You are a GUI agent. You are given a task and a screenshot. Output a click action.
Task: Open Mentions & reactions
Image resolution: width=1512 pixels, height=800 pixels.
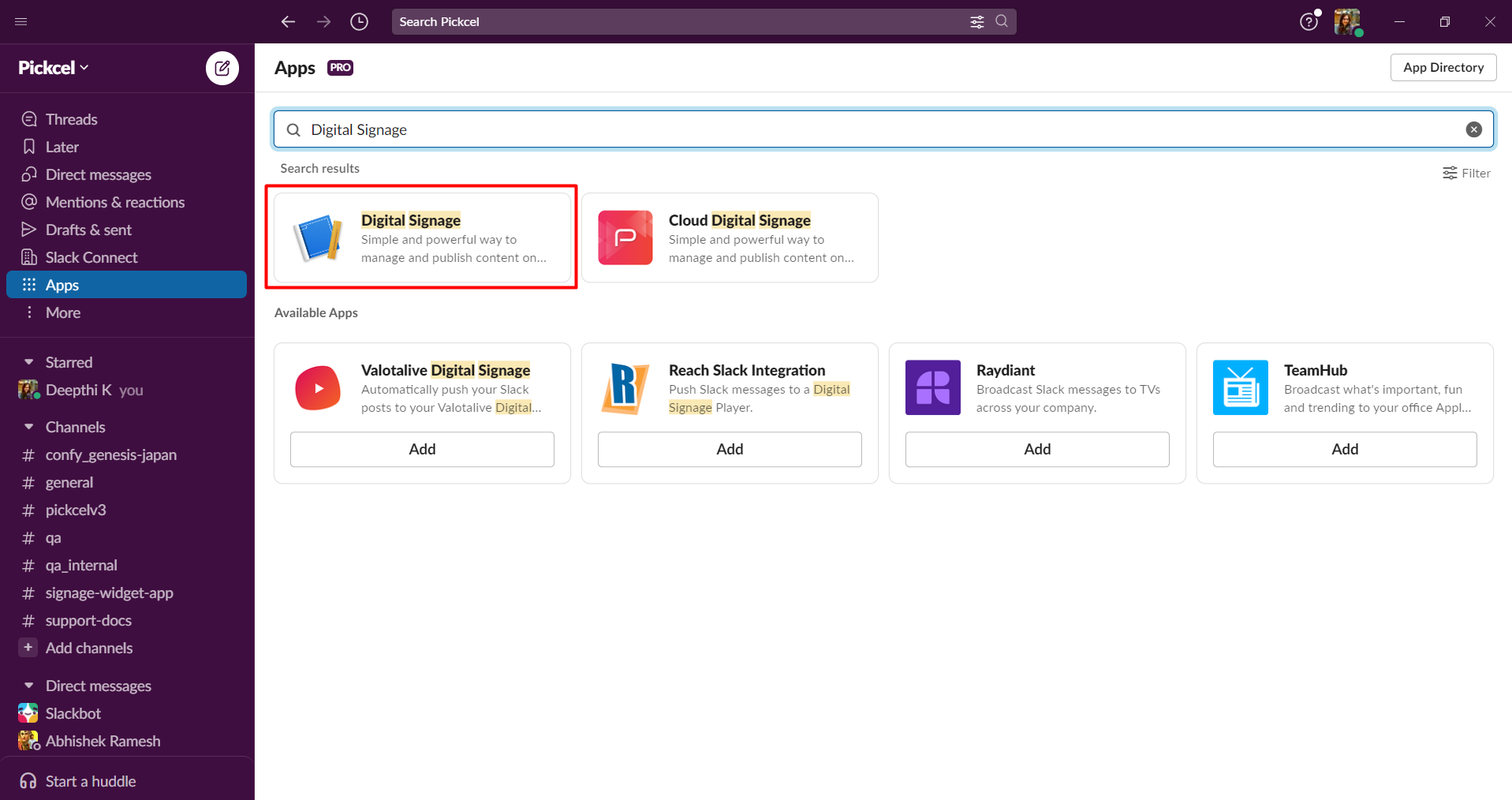(126, 202)
